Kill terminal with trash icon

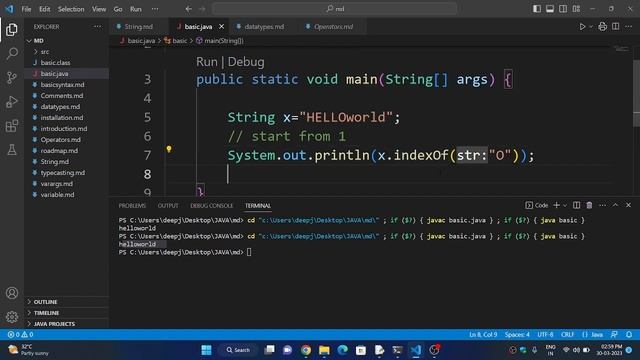click(x=589, y=205)
